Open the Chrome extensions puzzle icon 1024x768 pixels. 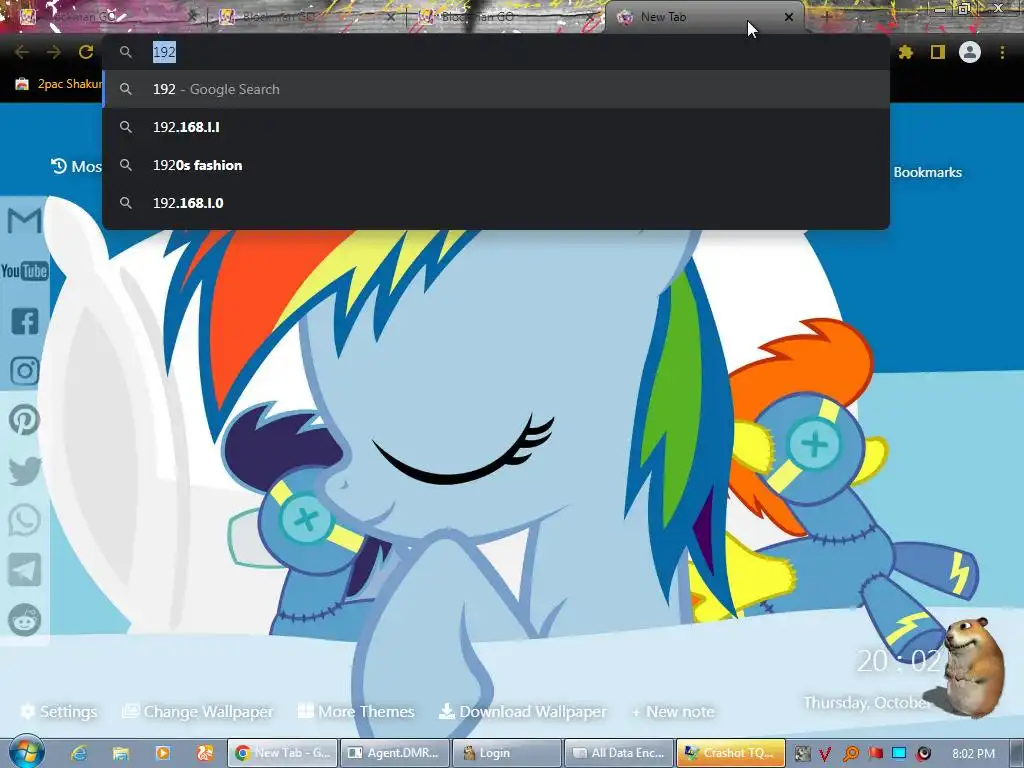click(x=906, y=52)
